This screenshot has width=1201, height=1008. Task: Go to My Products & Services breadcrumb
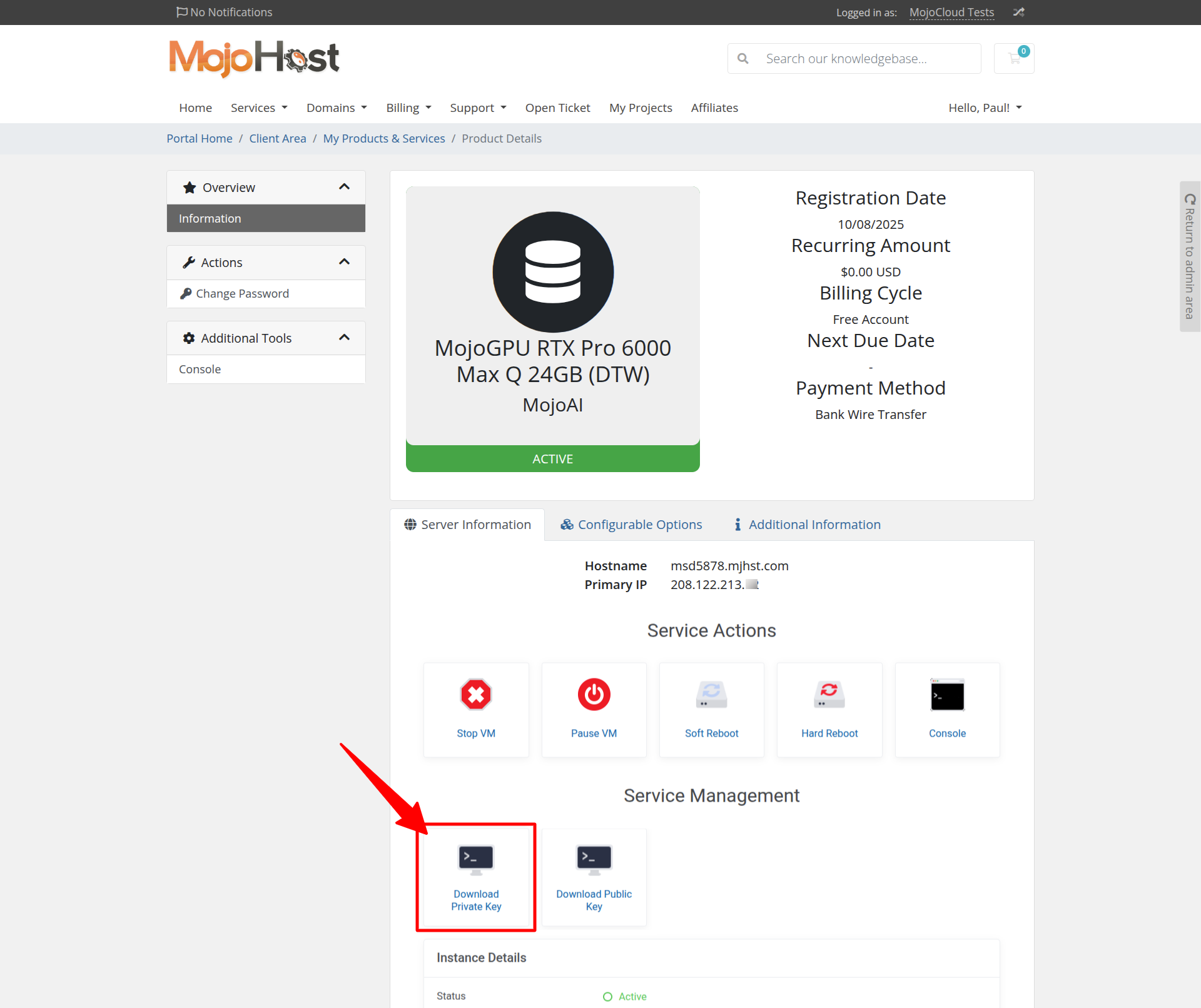pos(383,138)
